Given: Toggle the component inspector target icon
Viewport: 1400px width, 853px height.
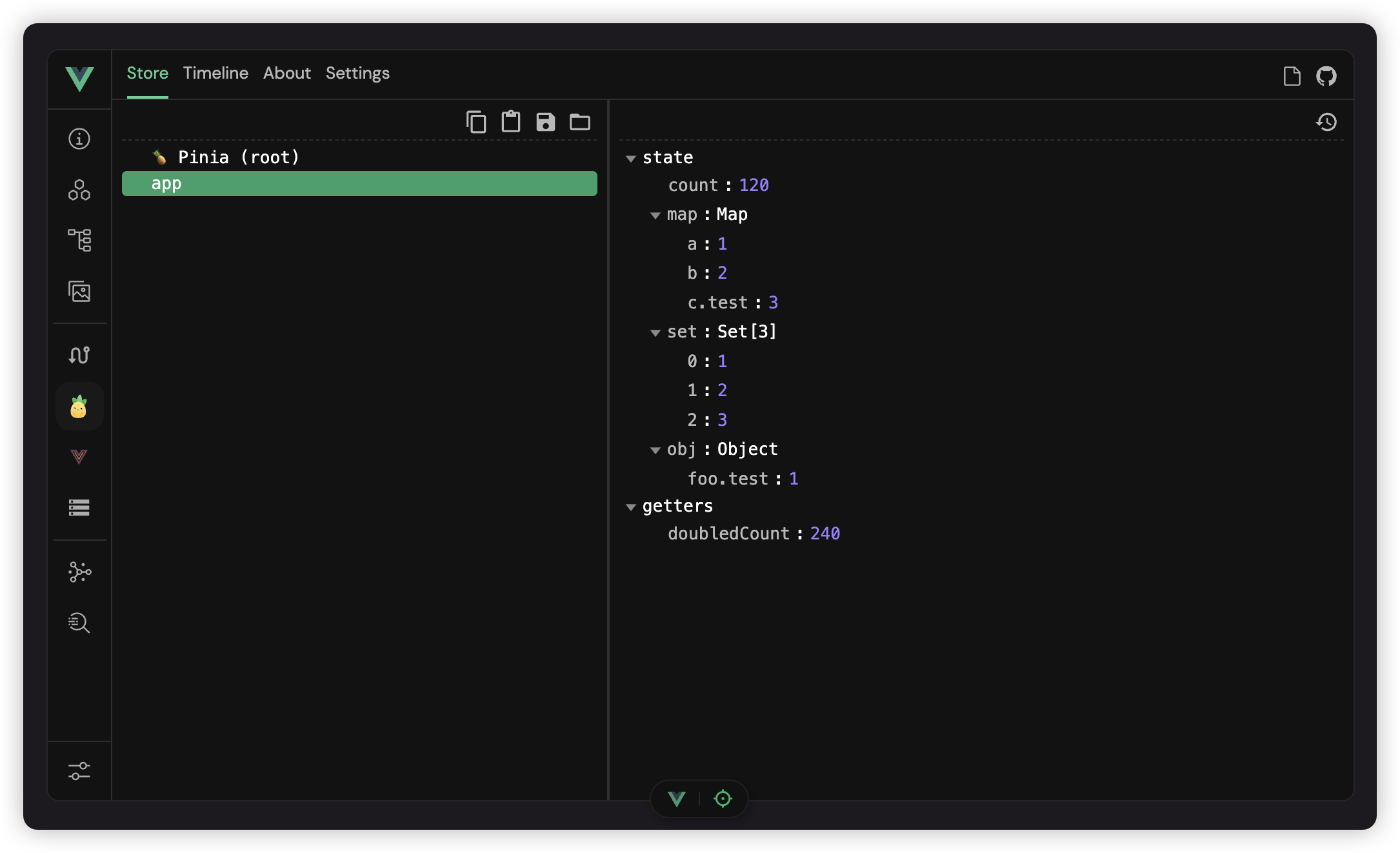Looking at the screenshot, I should 723,799.
